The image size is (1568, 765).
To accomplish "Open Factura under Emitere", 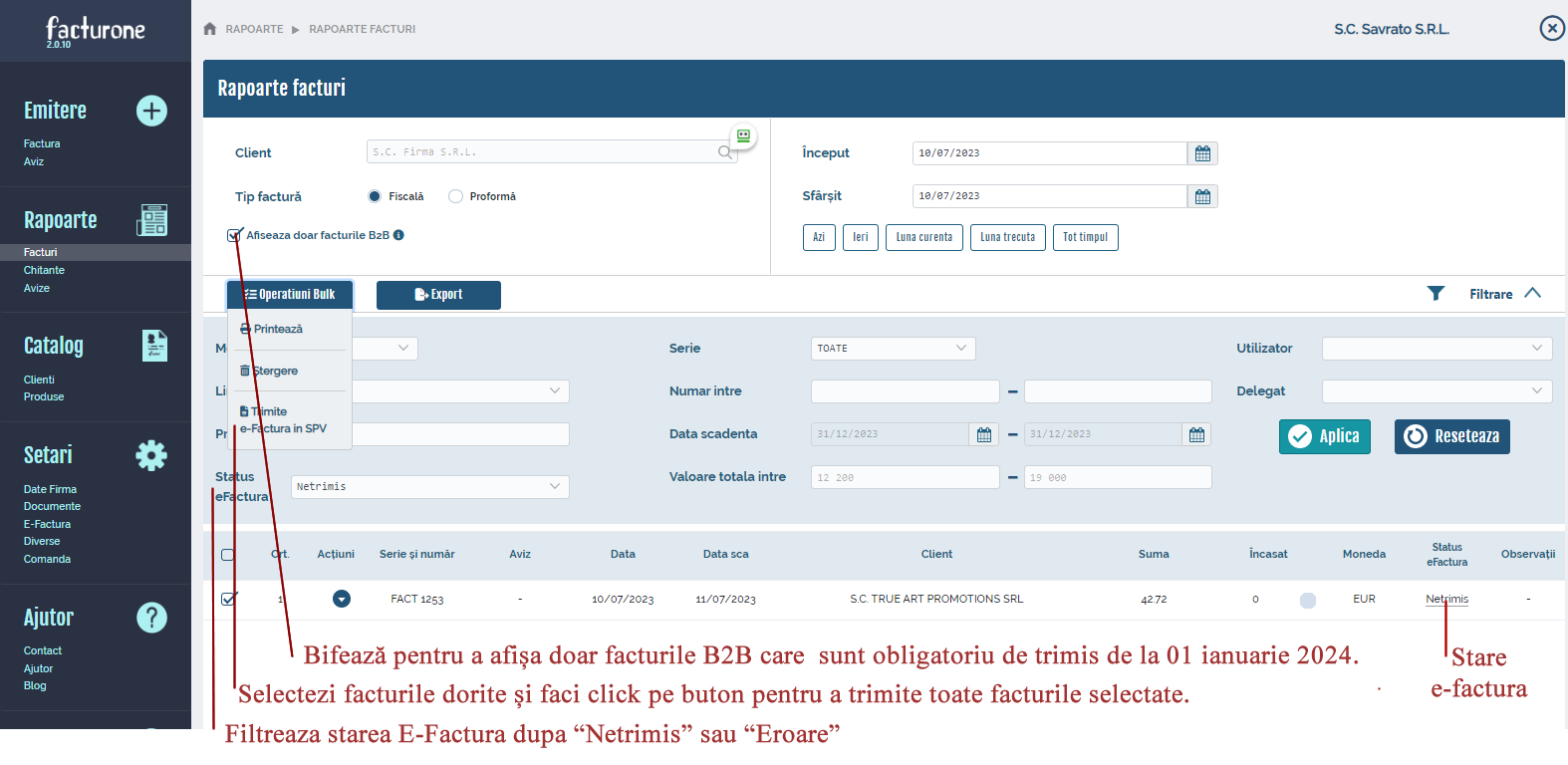I will 42,143.
